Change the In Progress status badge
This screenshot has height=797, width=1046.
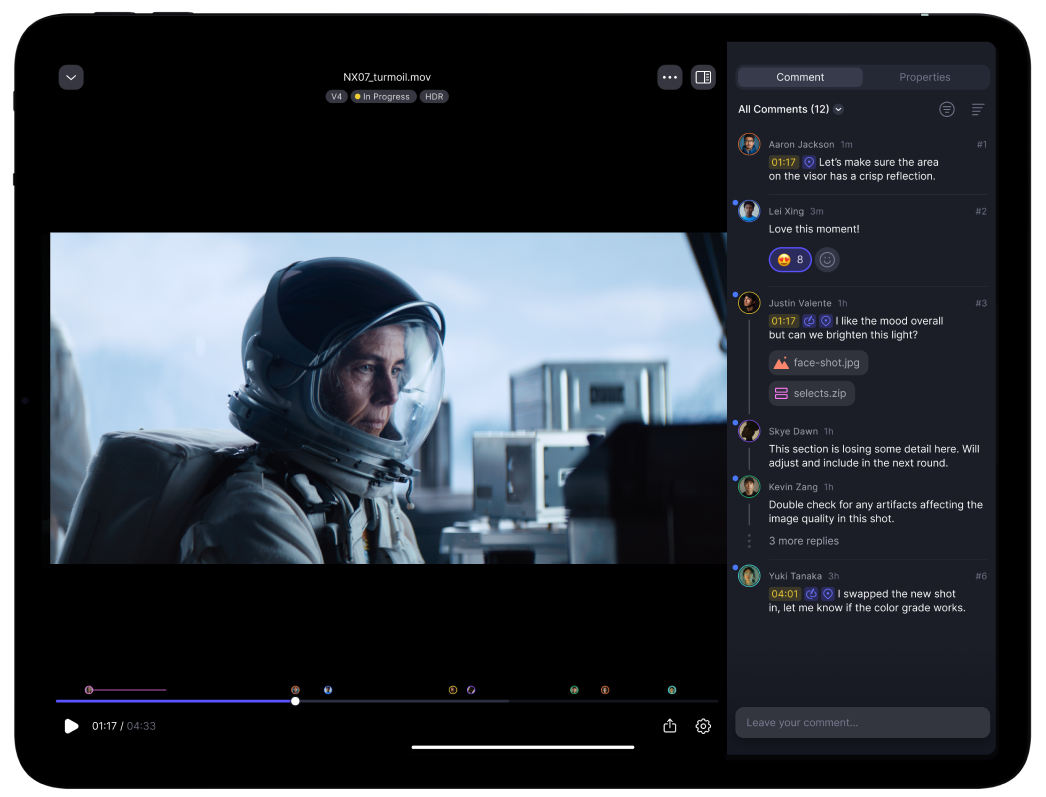click(384, 97)
